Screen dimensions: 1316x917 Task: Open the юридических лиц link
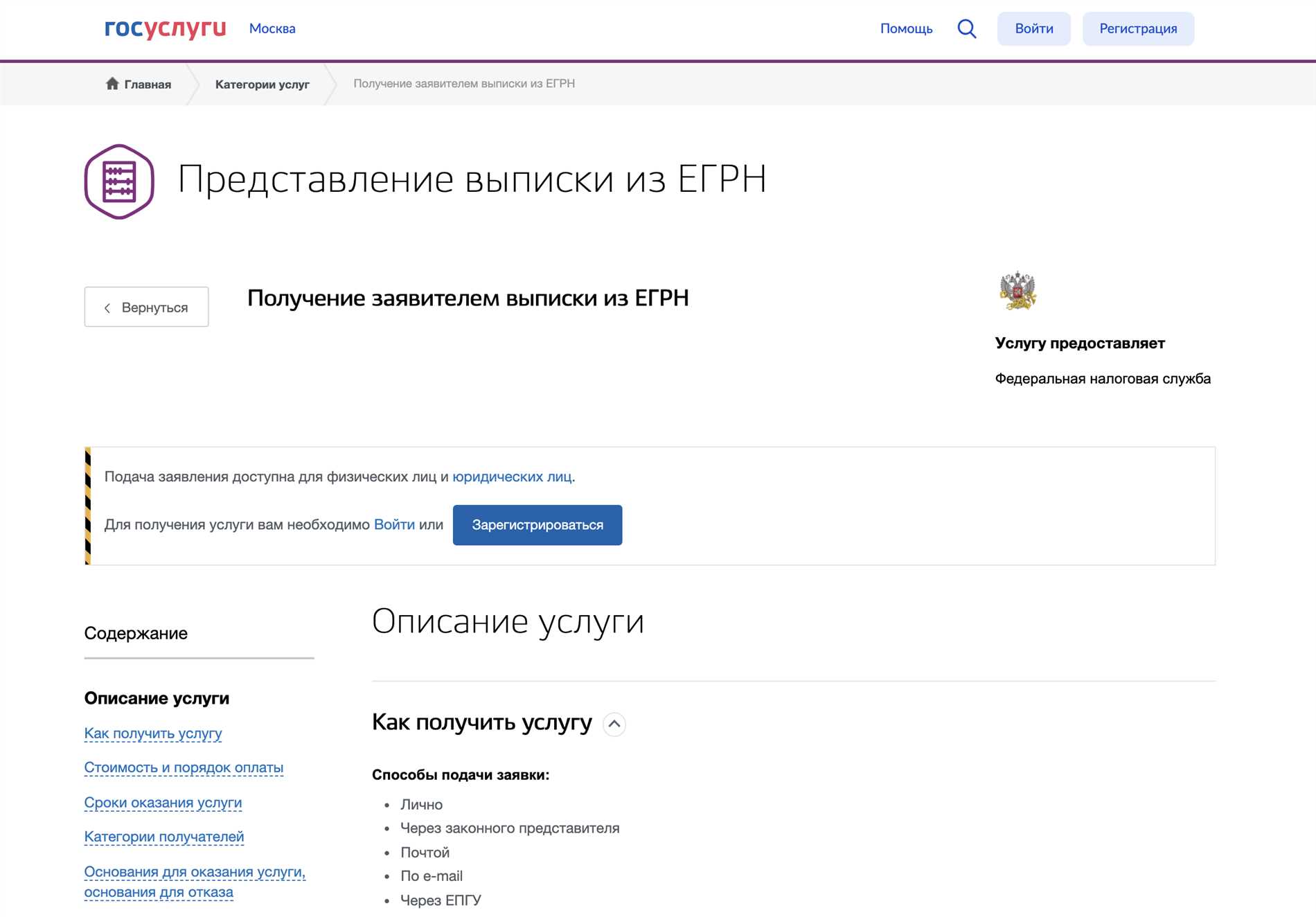[512, 477]
